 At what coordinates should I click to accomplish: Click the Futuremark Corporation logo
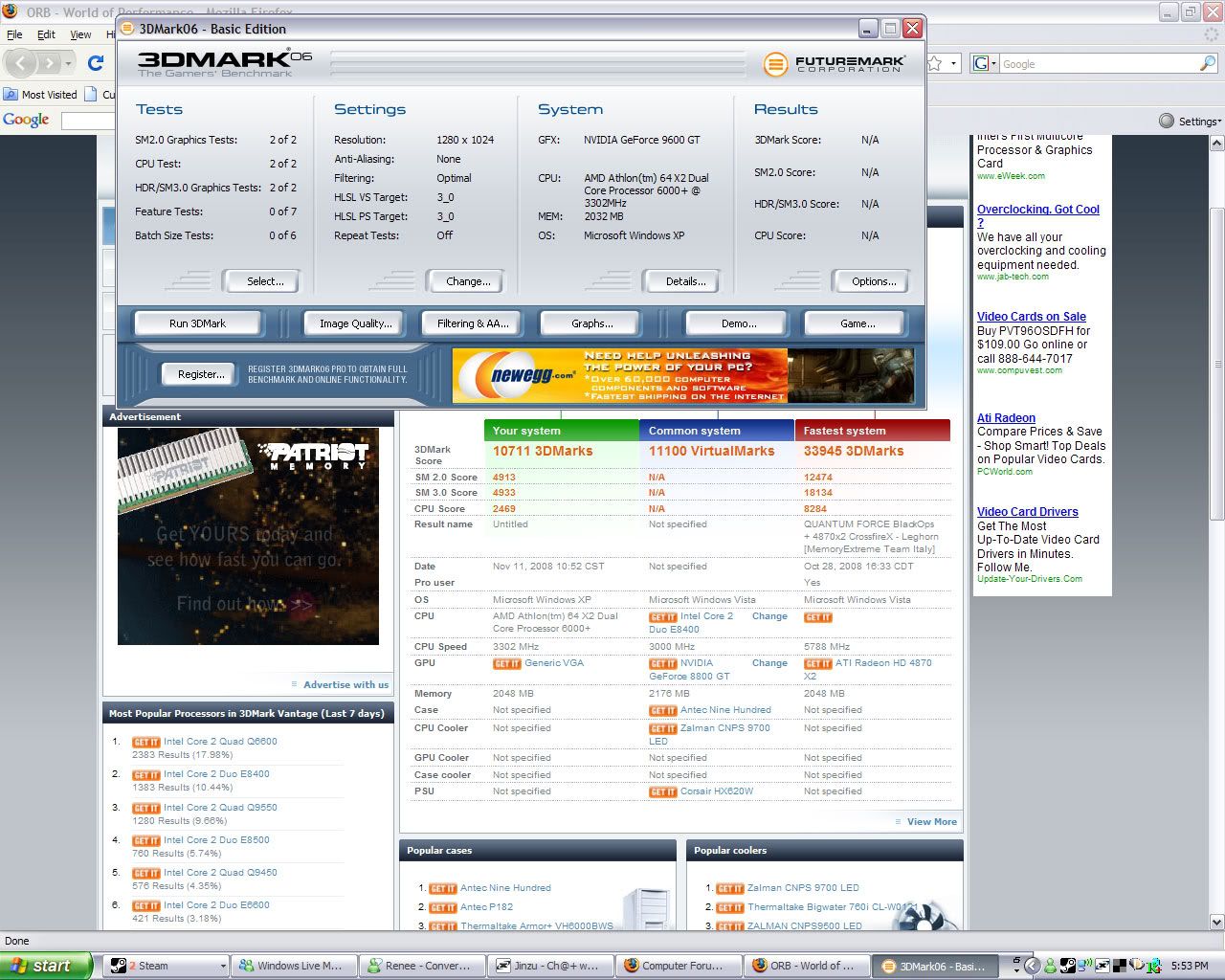(834, 64)
